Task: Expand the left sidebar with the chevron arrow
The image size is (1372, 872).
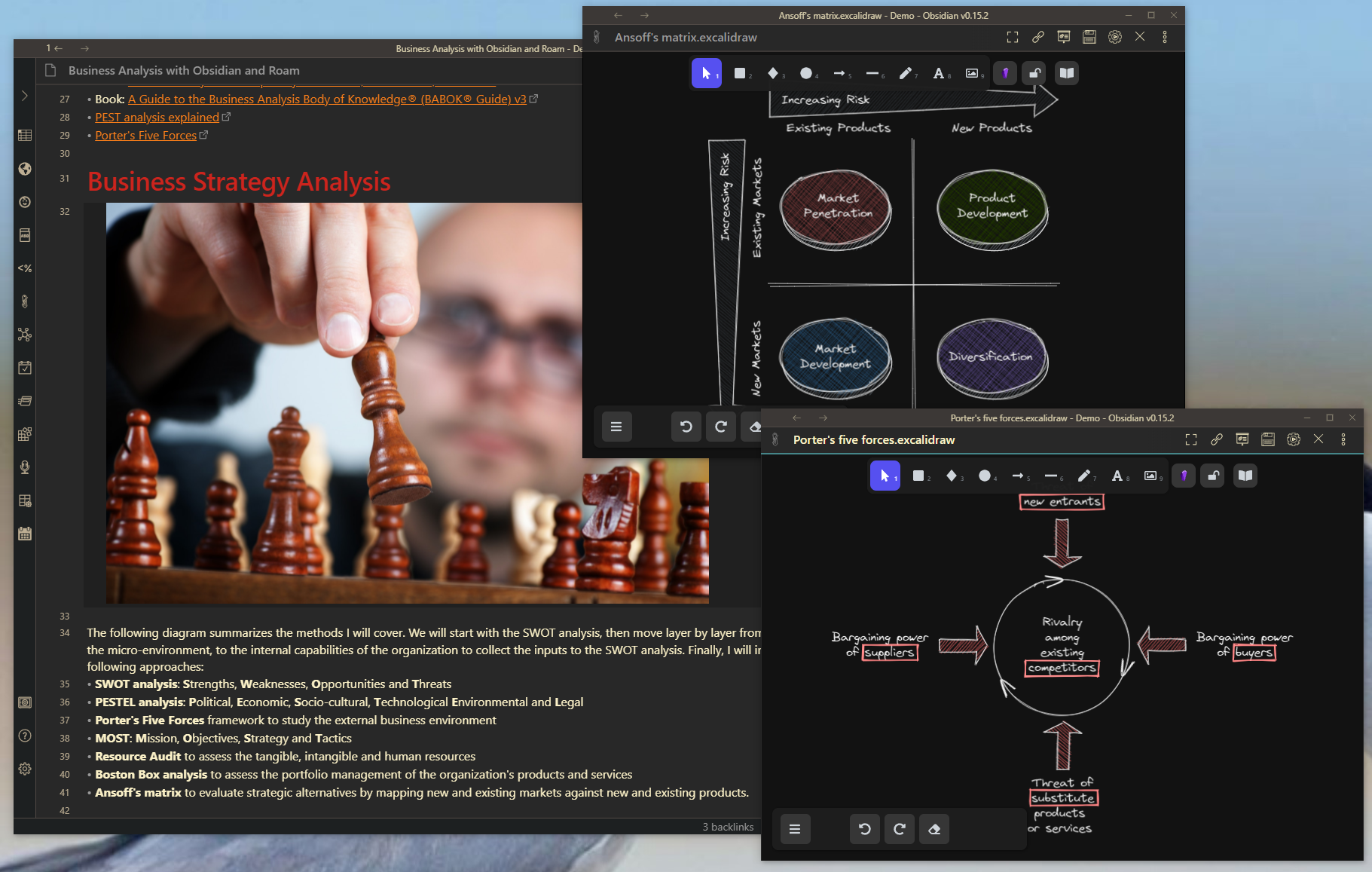Action: coord(25,96)
